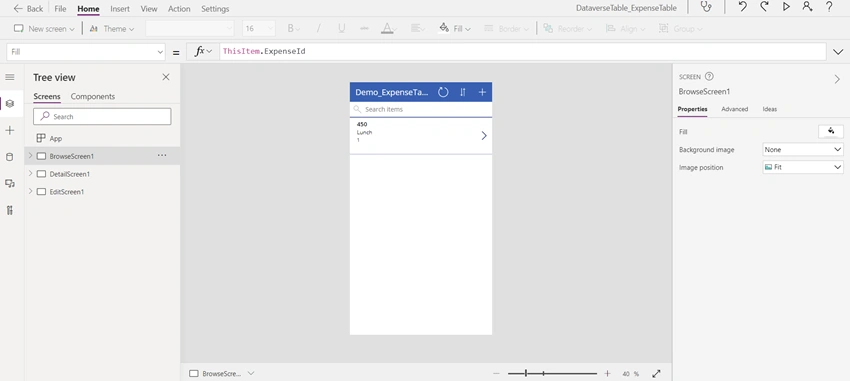The image size is (850, 381).
Task: Click the Tree view Search box
Action: pyautogui.click(x=102, y=117)
